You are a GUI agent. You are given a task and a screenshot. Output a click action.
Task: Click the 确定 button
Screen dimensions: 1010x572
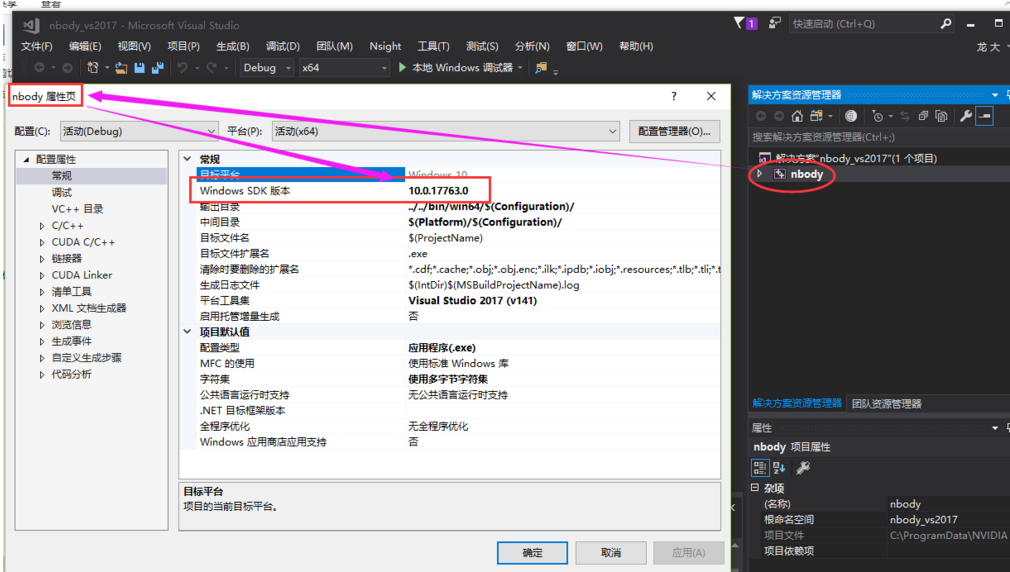(532, 553)
